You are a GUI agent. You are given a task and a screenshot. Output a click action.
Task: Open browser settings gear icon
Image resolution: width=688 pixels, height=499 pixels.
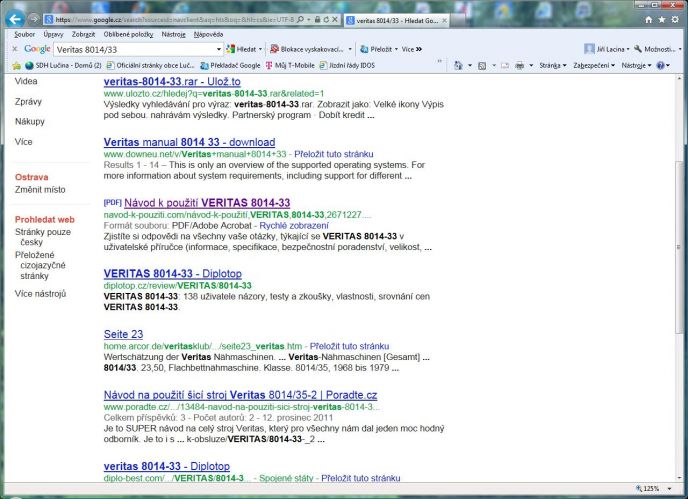point(675,20)
